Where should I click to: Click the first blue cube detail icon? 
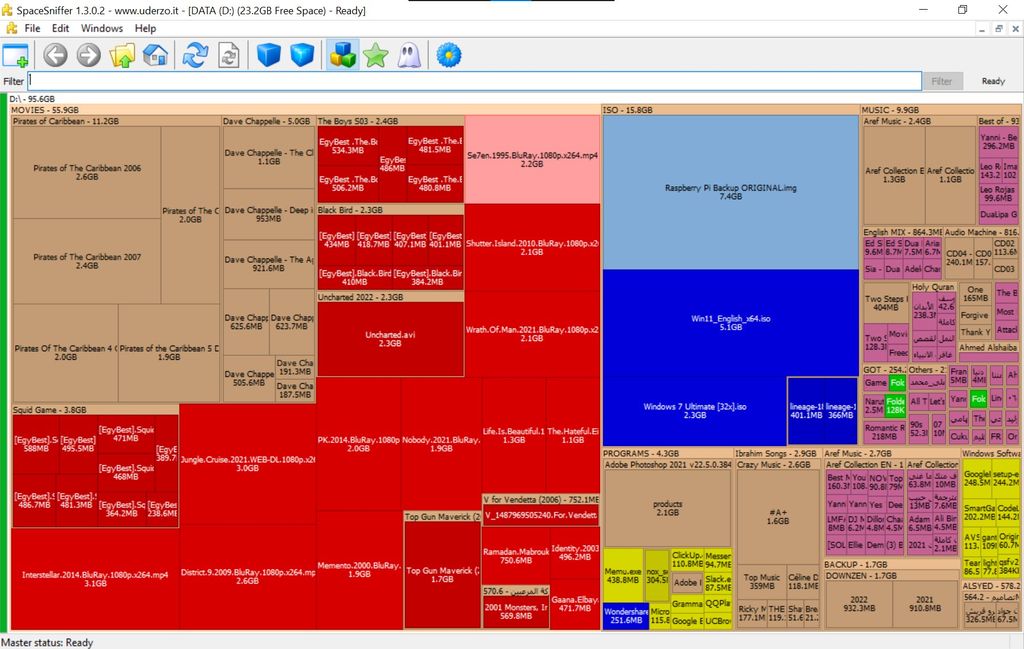[x=268, y=55]
